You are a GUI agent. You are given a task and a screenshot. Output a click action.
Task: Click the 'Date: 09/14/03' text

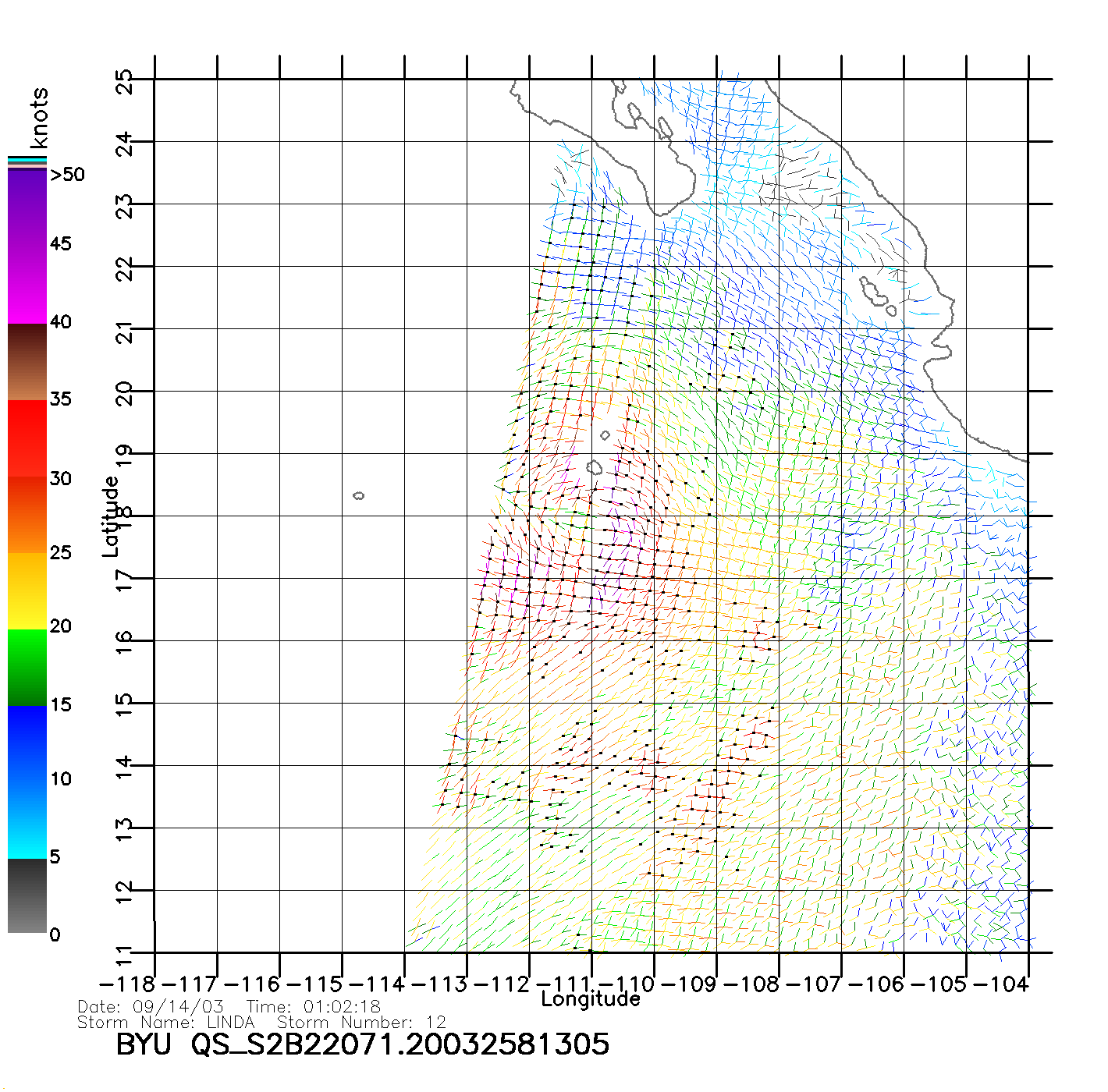151,1007
